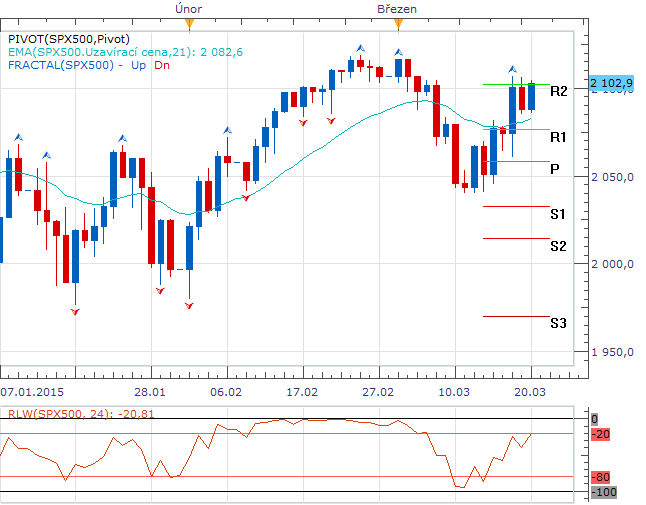Screen dimensions: 646x505
Task: Click the current price tag 2 102,9
Action: tap(611, 84)
